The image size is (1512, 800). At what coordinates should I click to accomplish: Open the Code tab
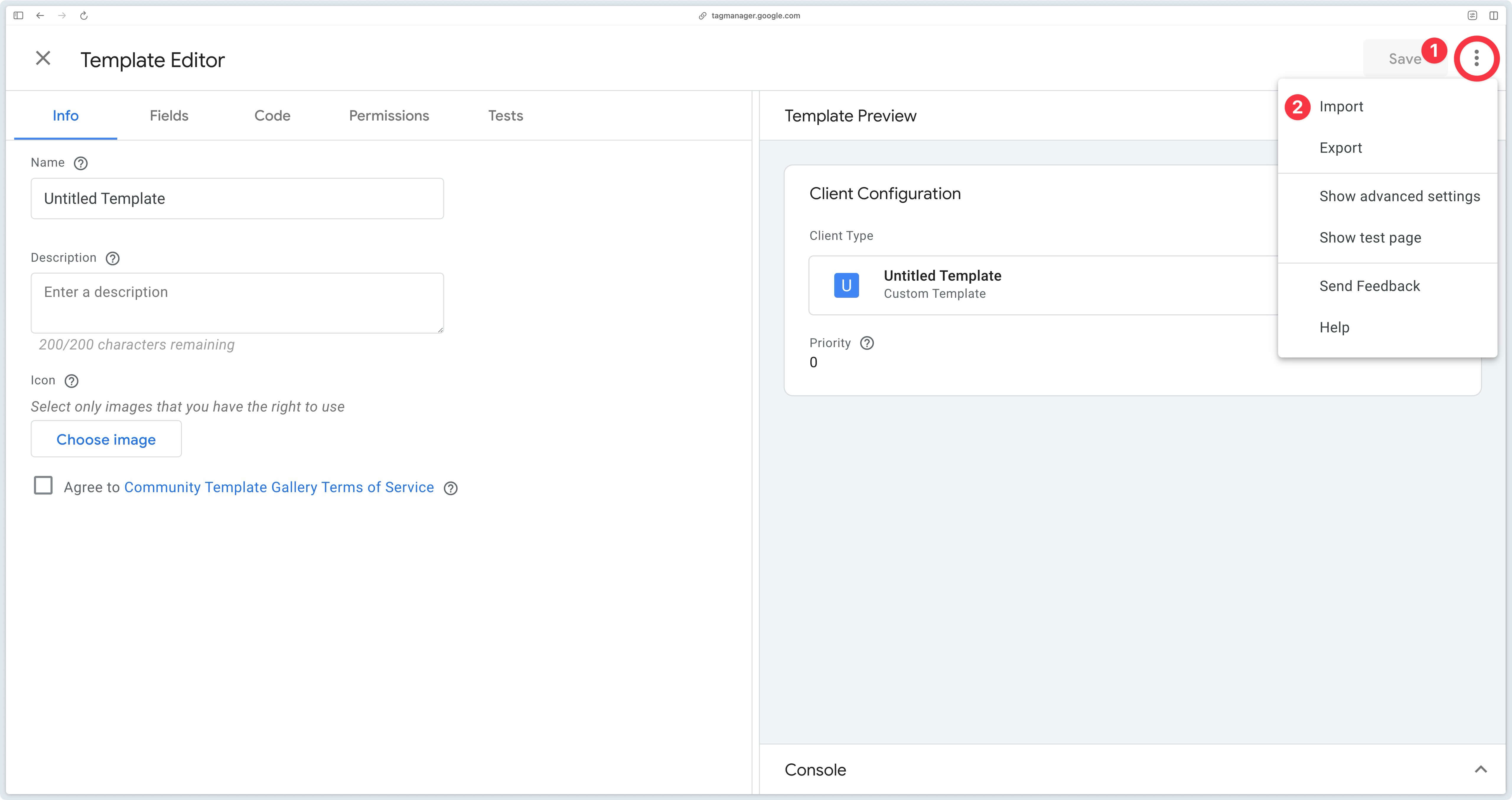point(272,116)
